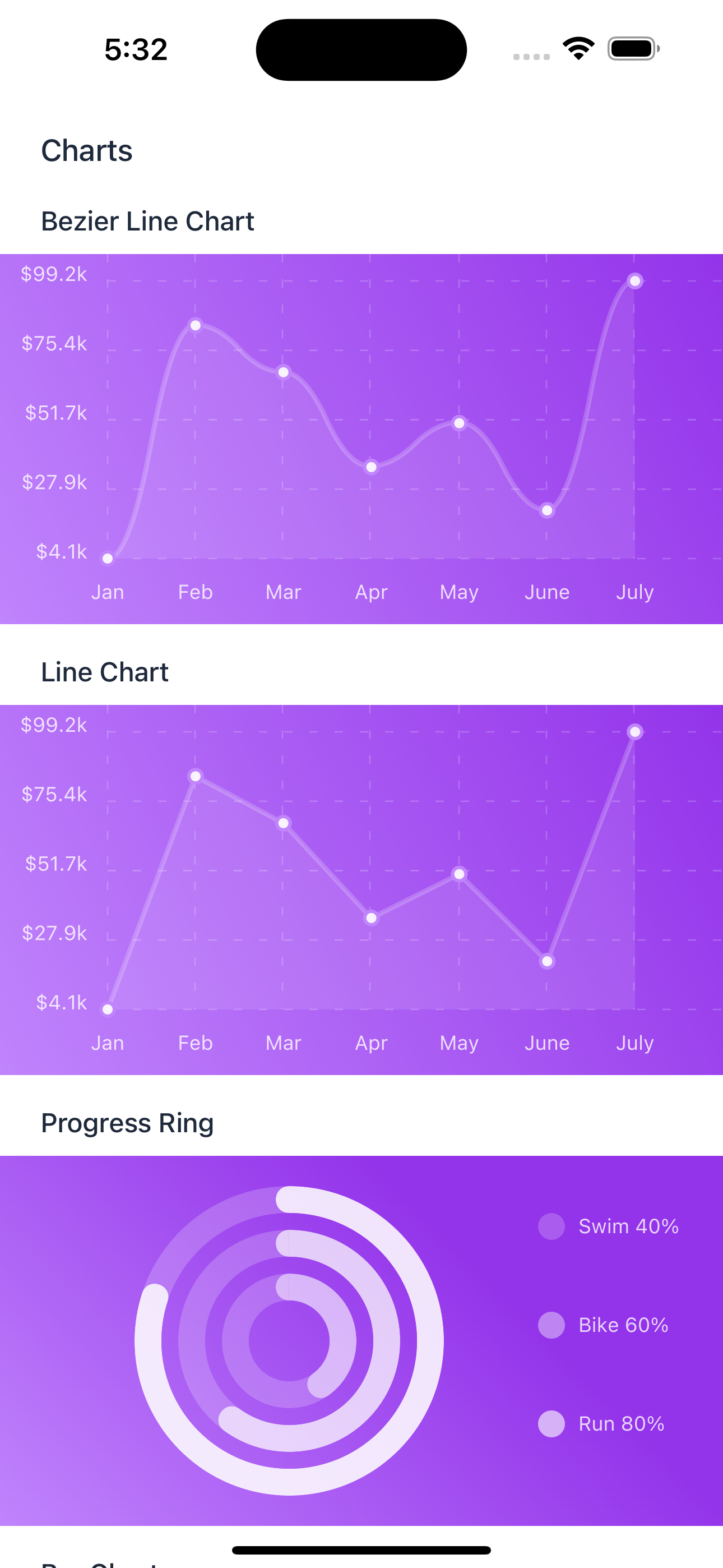Tap the 5:32 clock in status bar

(x=136, y=49)
